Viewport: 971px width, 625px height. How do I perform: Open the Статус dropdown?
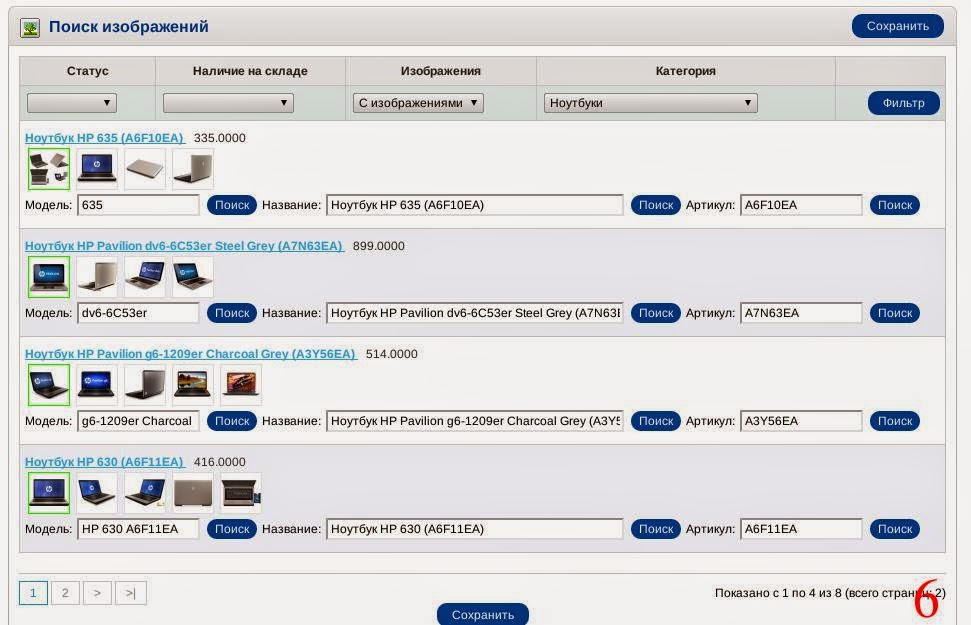click(72, 103)
